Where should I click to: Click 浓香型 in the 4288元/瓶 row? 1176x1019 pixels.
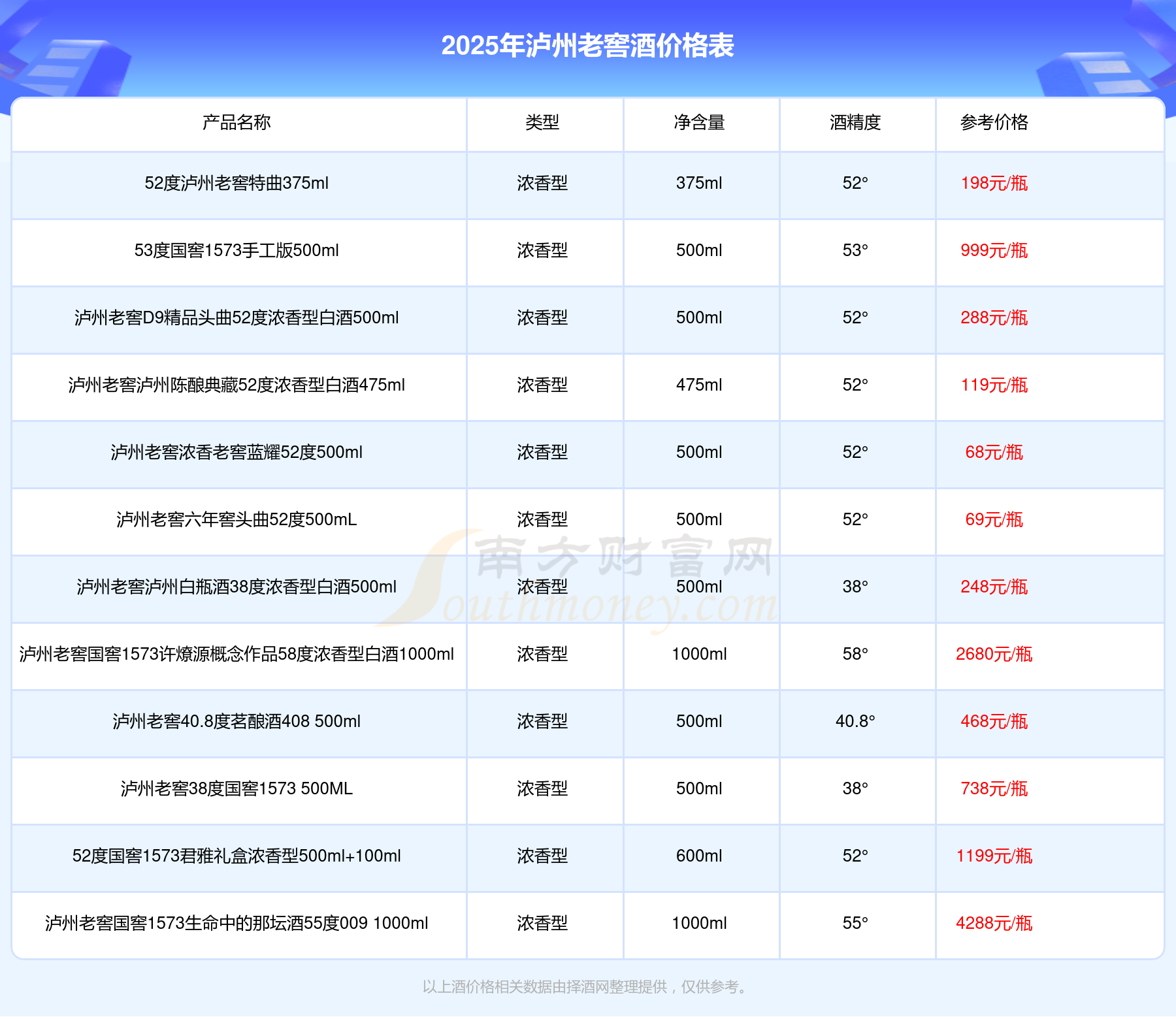click(542, 923)
